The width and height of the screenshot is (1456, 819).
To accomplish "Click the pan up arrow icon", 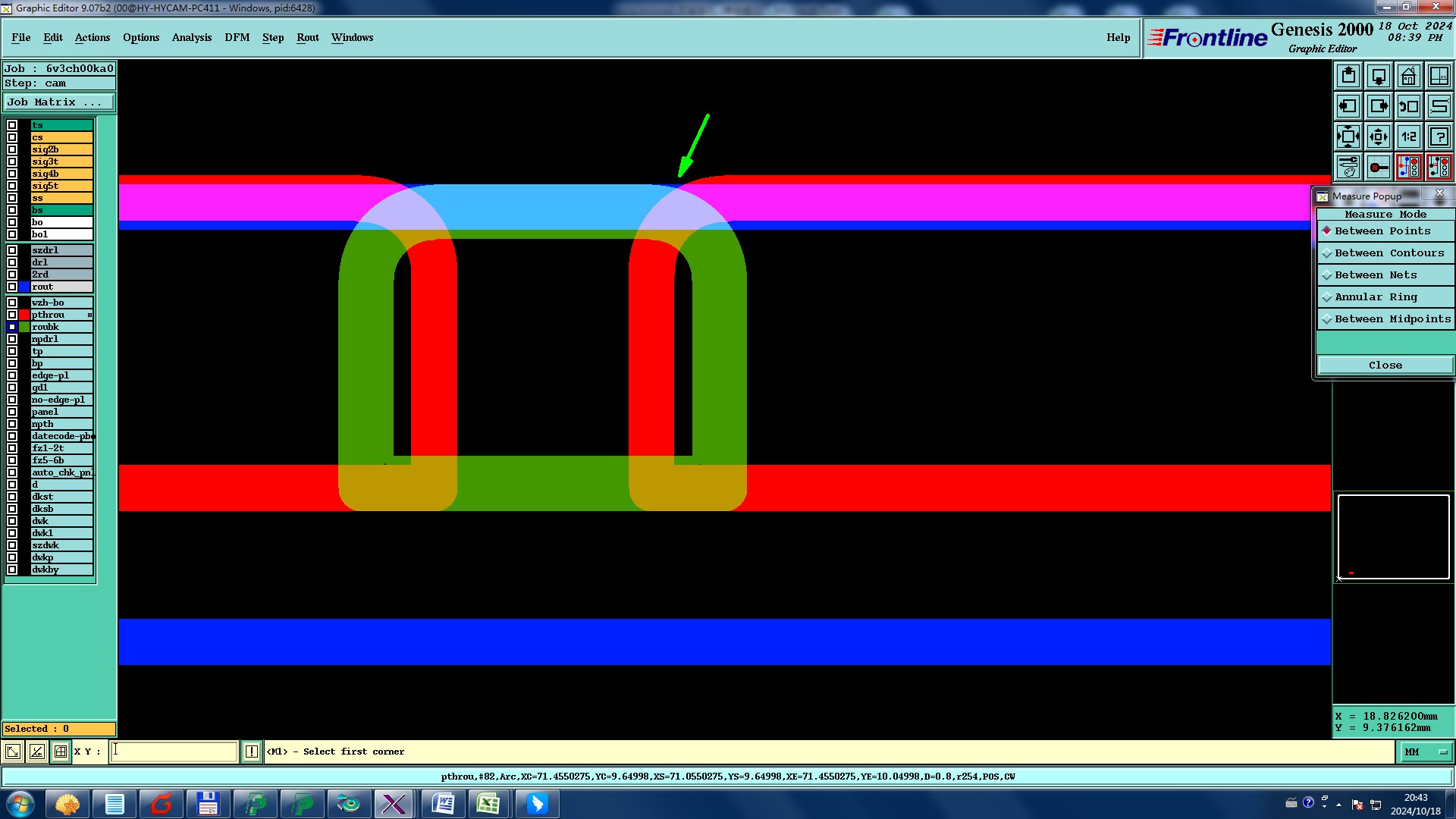I will (1348, 76).
